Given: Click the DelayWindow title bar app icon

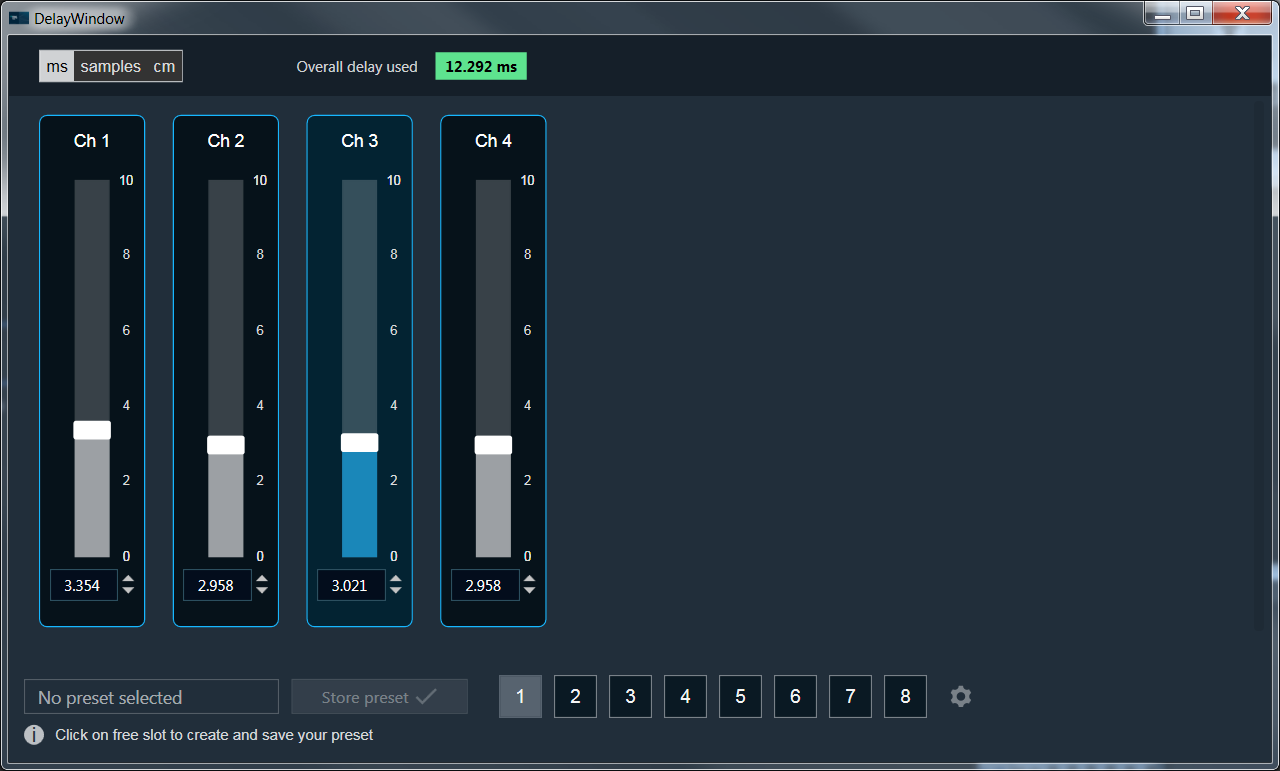Looking at the screenshot, I should click(19, 18).
